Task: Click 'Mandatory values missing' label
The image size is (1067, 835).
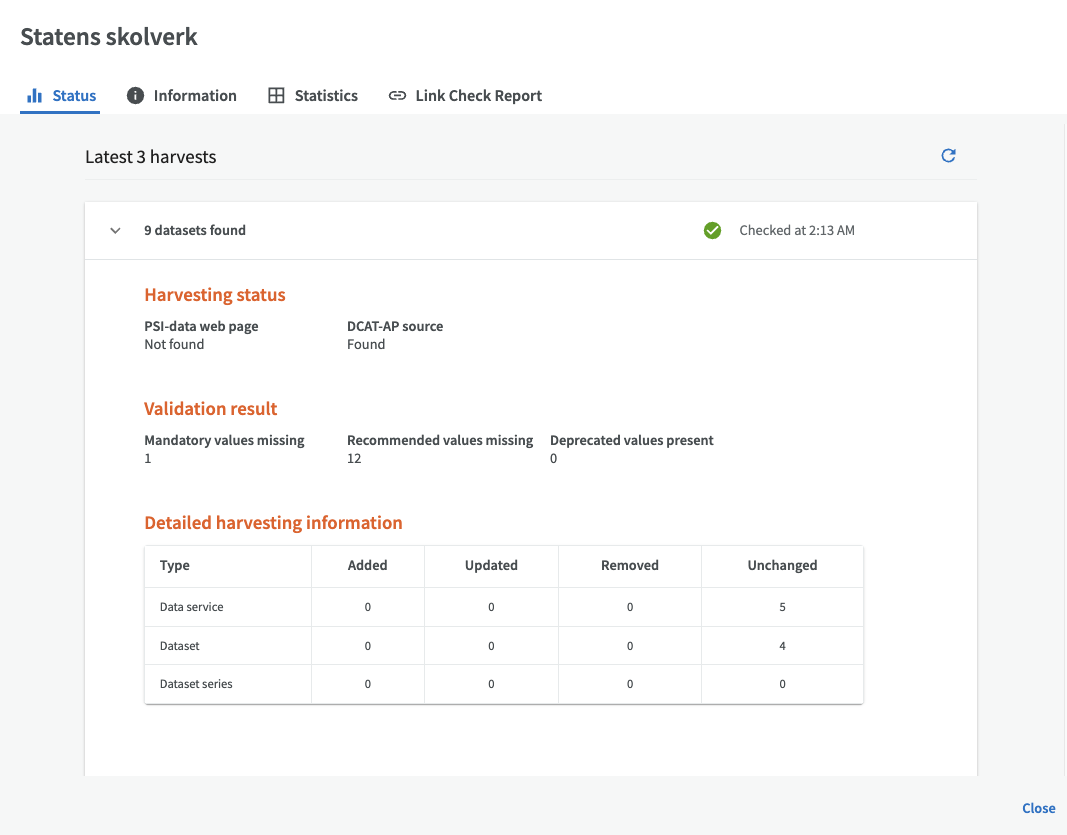Action: (224, 440)
